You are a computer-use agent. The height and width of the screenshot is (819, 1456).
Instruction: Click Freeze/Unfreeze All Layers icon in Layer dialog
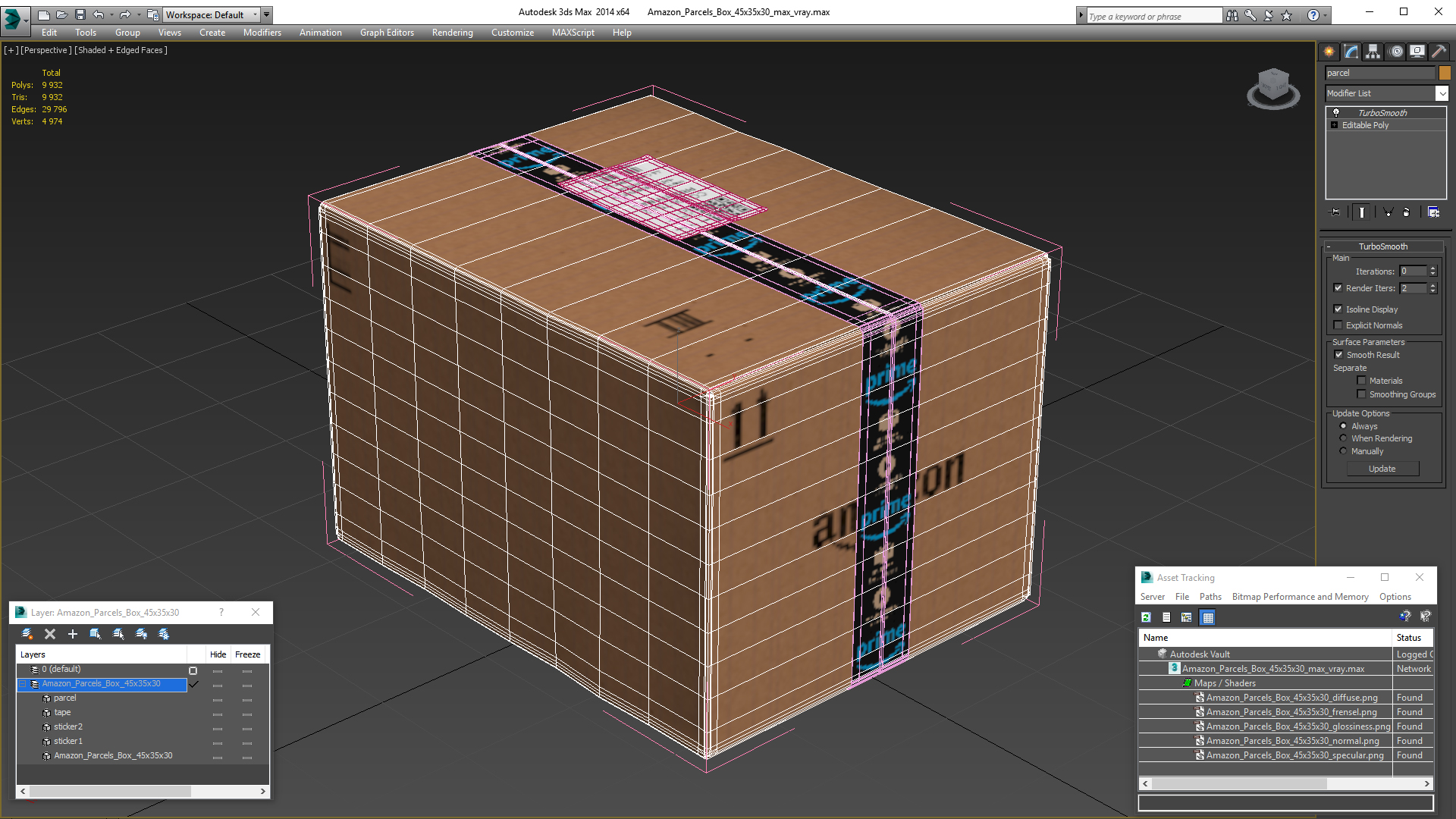(164, 634)
